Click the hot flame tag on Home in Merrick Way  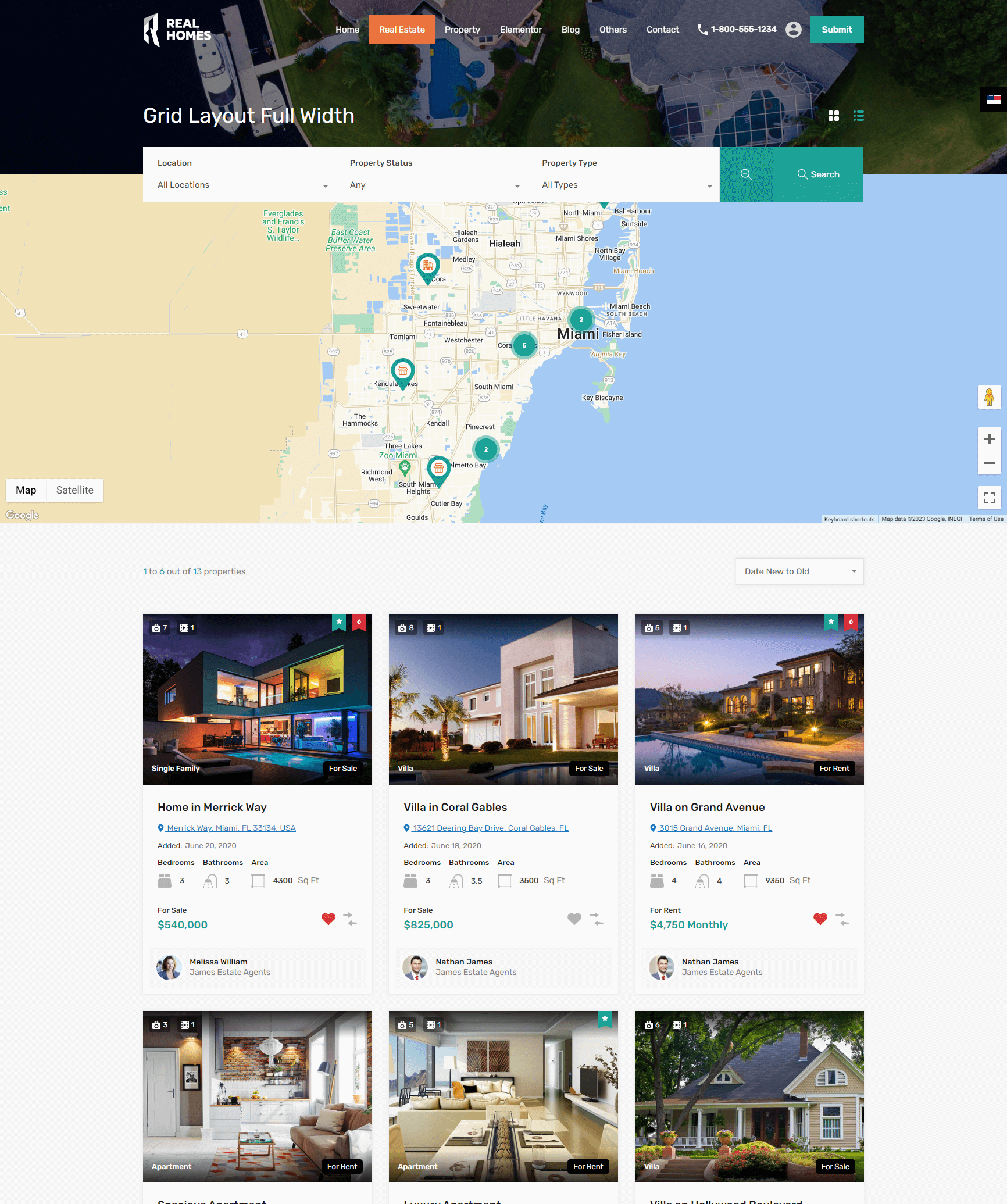point(359,622)
